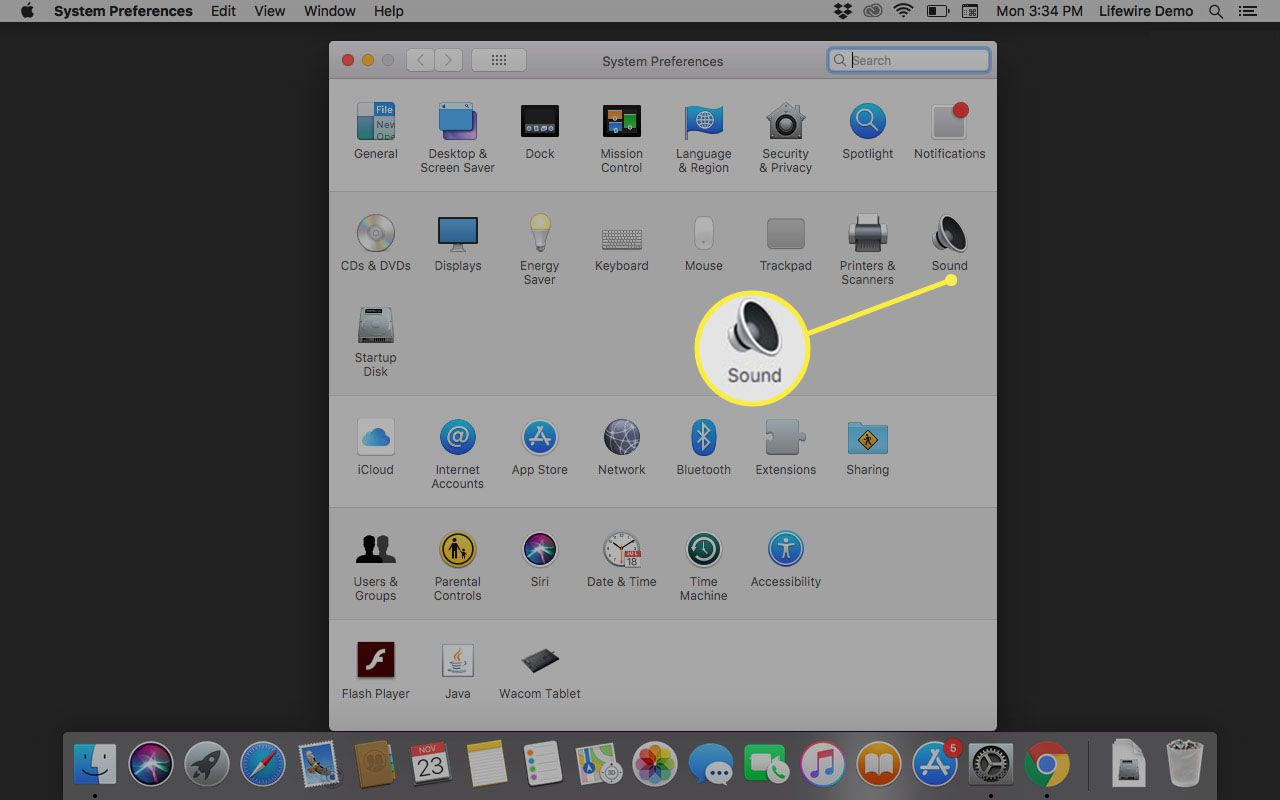The height and width of the screenshot is (800, 1280).
Task: Open the Displays preferences pane
Action: 458,243
